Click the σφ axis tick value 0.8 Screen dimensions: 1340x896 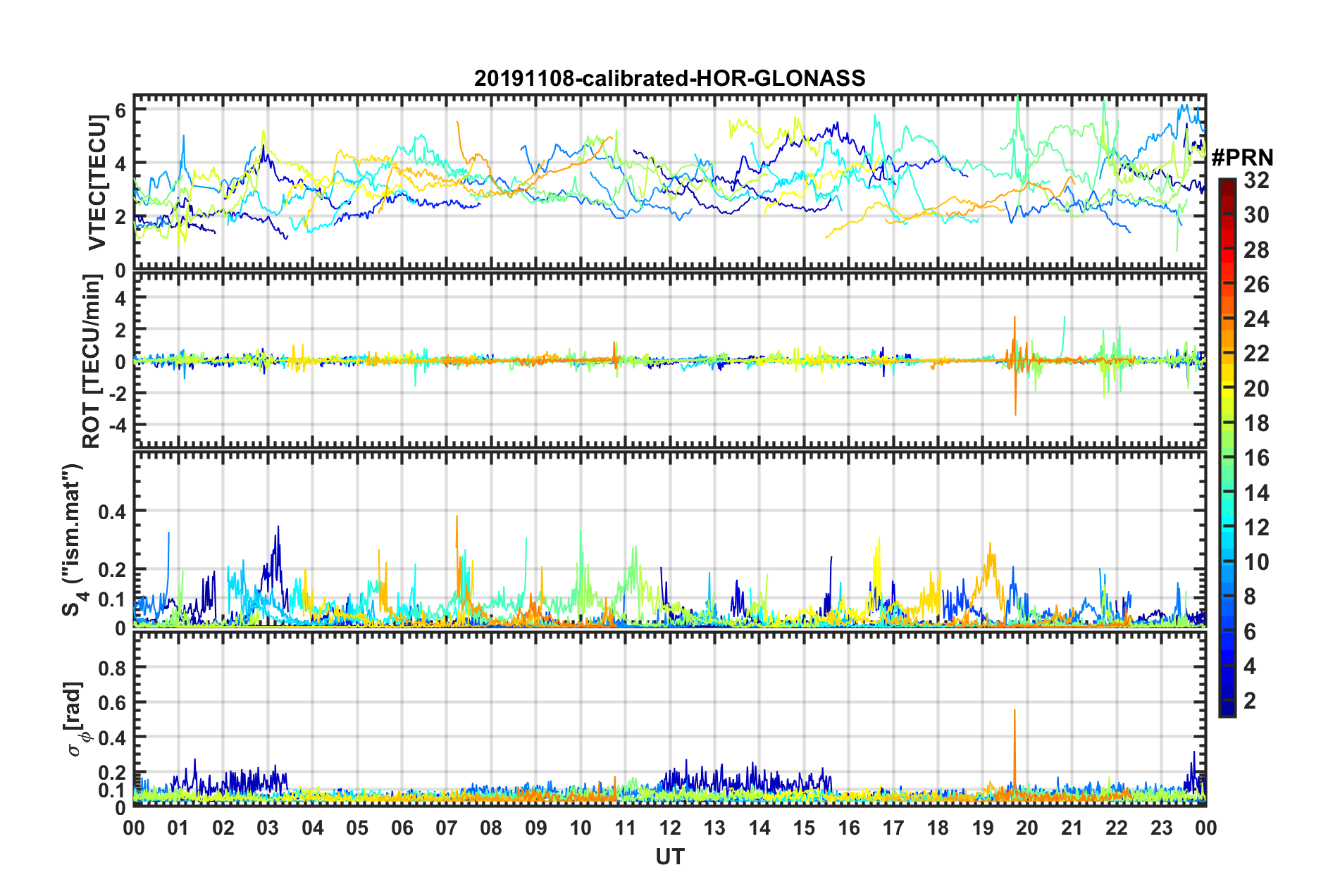pyautogui.click(x=112, y=668)
